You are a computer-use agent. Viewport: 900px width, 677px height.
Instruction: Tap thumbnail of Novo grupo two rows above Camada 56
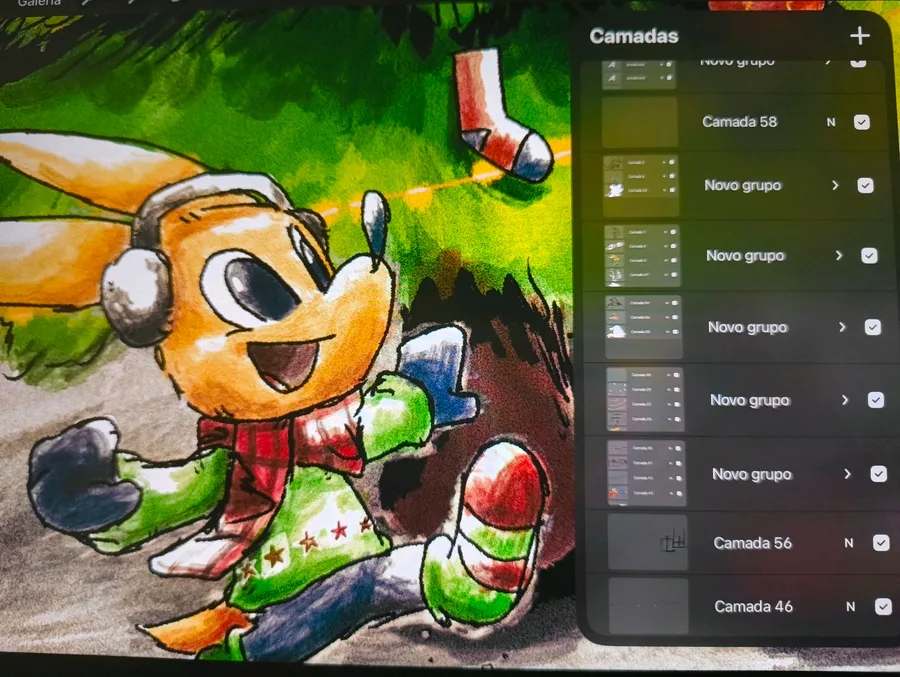point(645,400)
